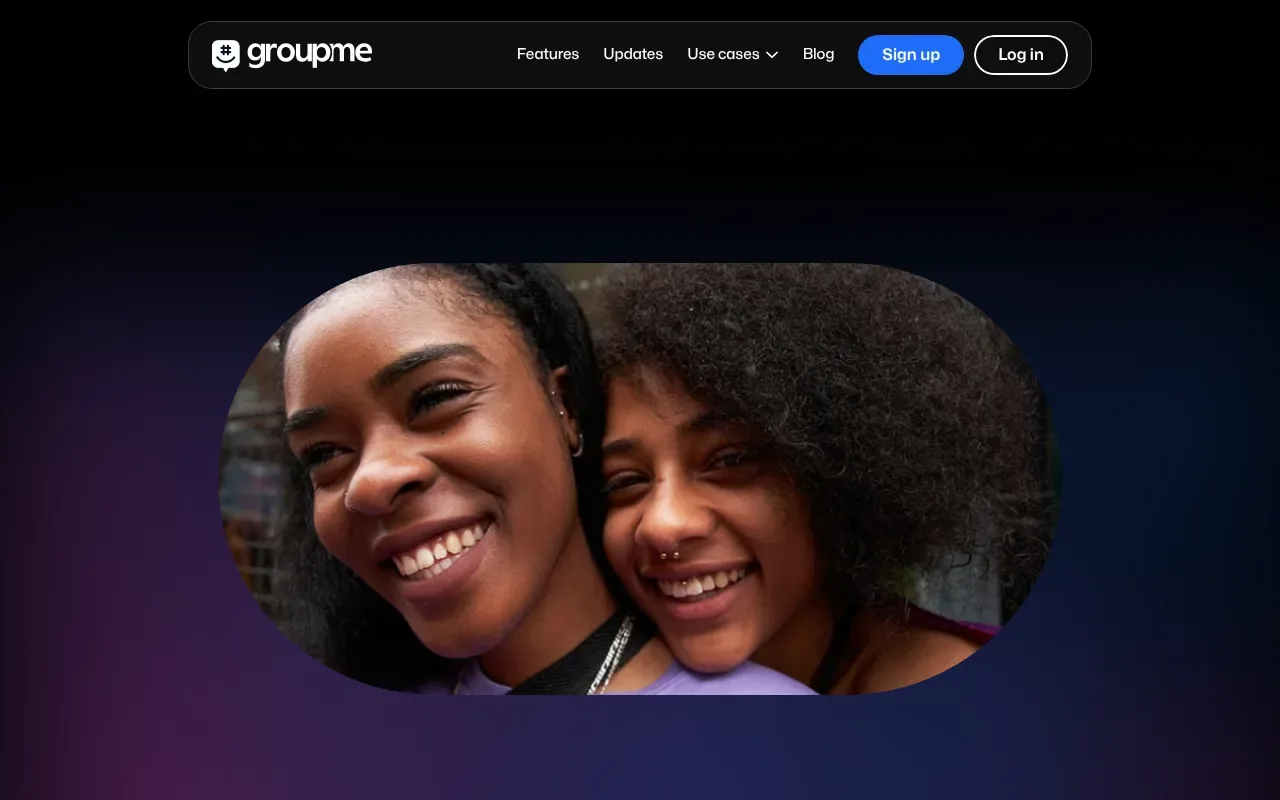The image size is (1280, 800).
Task: Click empty navbar space before Features
Action: (440, 55)
